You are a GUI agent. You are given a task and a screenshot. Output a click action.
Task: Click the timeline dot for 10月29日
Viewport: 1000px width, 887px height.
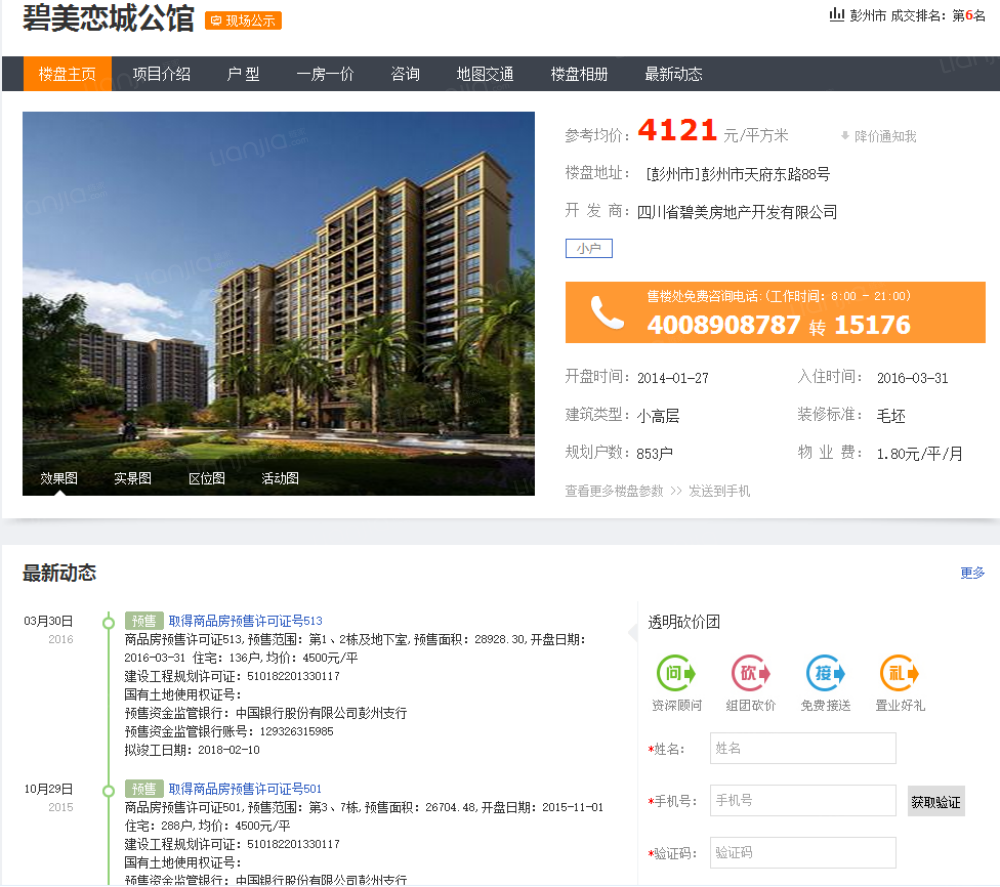[x=108, y=791]
